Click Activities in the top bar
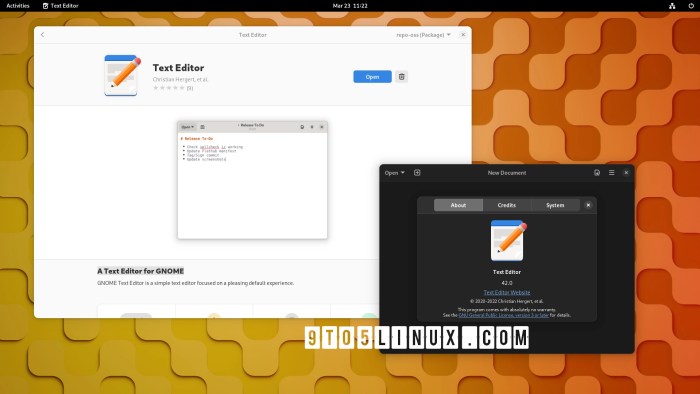700x394 pixels. (x=18, y=6)
